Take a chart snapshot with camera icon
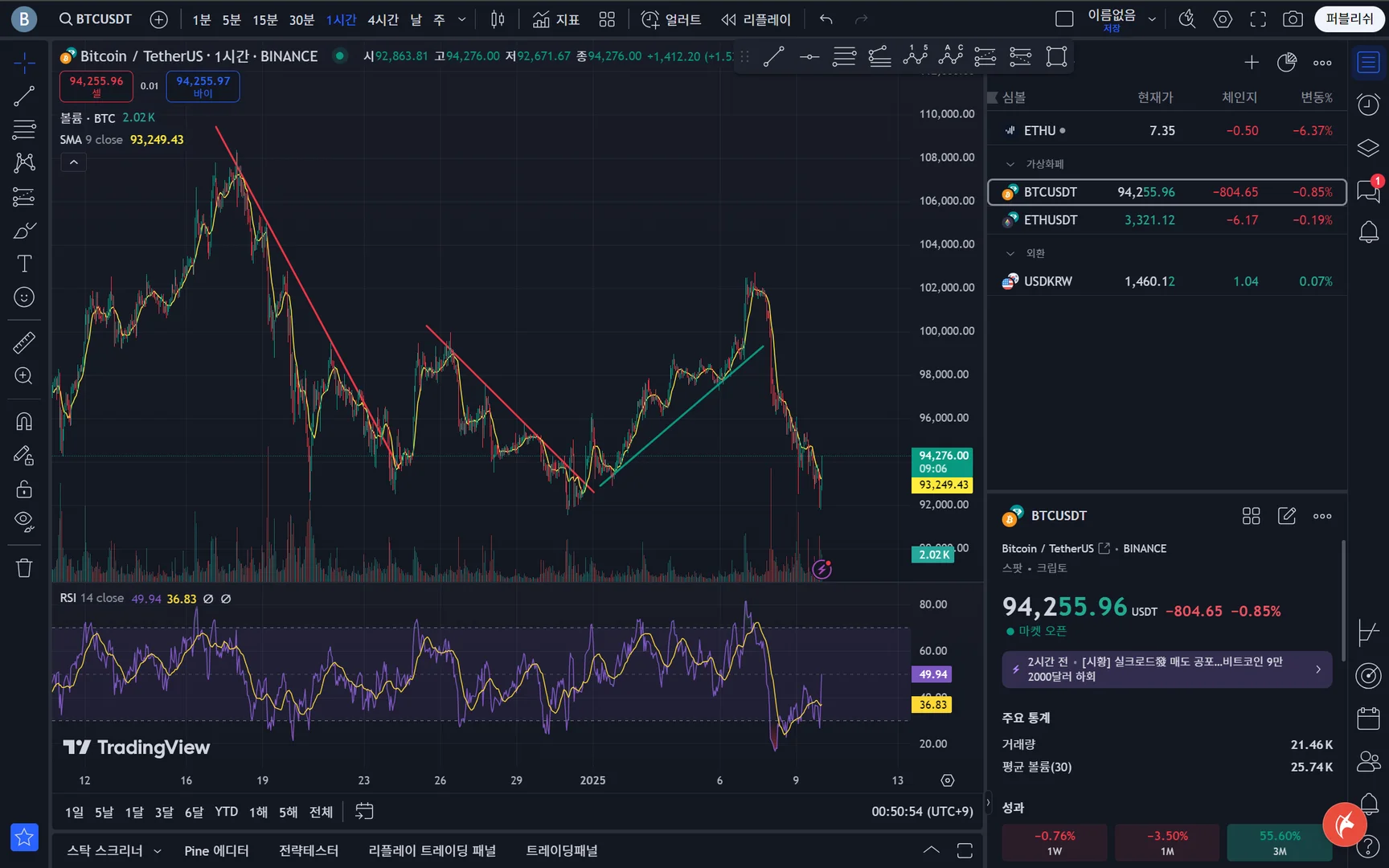The width and height of the screenshot is (1389, 868). click(x=1293, y=19)
